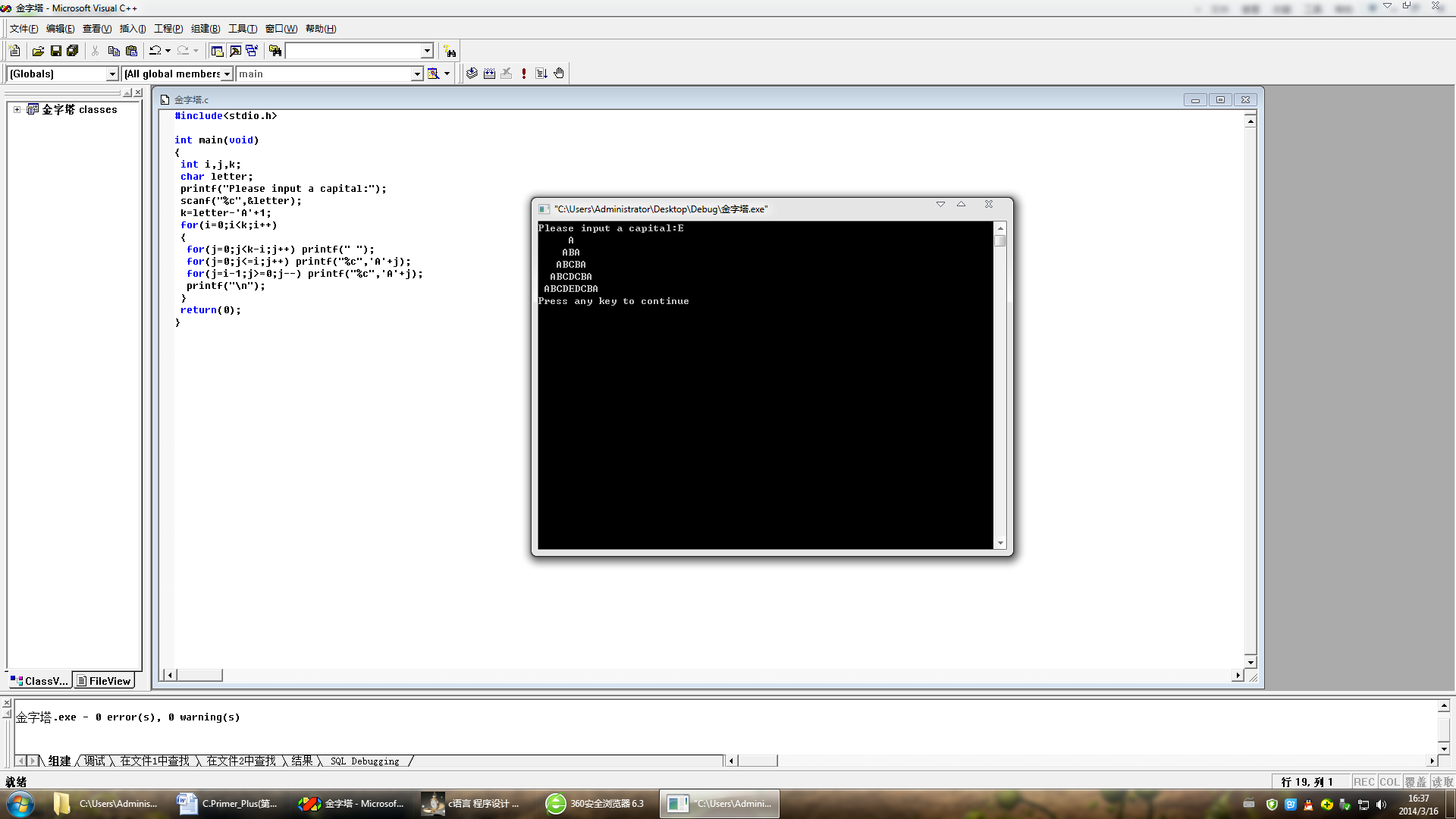
Task: Select the 在文件1中查找 output tab
Action: pyautogui.click(x=155, y=761)
